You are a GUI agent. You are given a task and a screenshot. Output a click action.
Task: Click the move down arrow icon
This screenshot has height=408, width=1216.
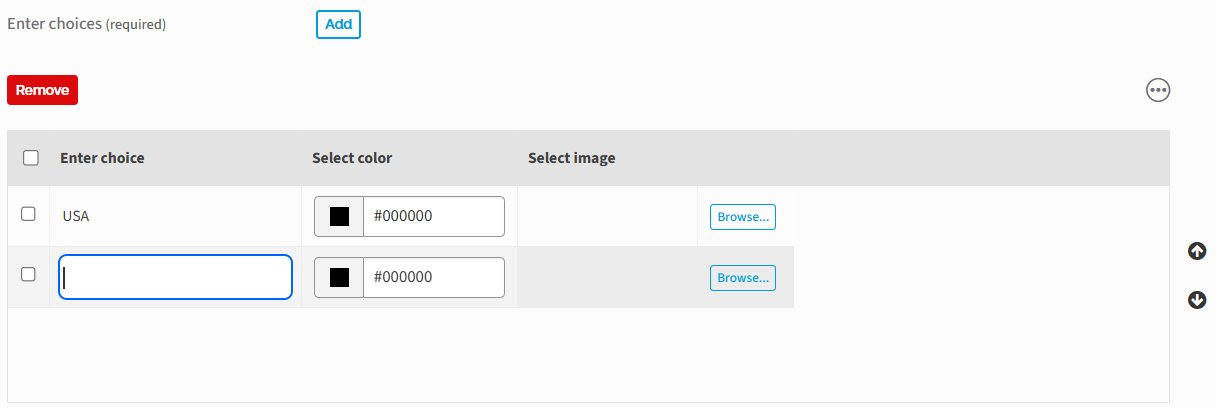(x=1197, y=300)
